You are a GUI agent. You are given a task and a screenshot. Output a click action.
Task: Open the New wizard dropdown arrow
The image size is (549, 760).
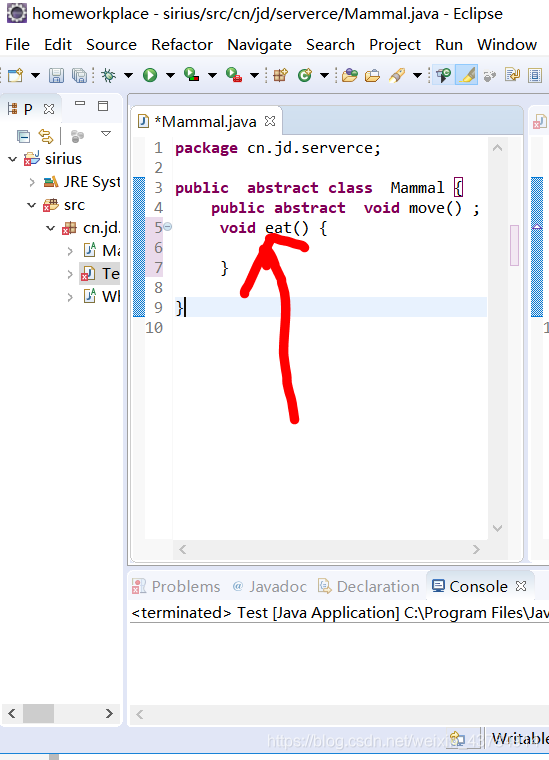pos(35,75)
